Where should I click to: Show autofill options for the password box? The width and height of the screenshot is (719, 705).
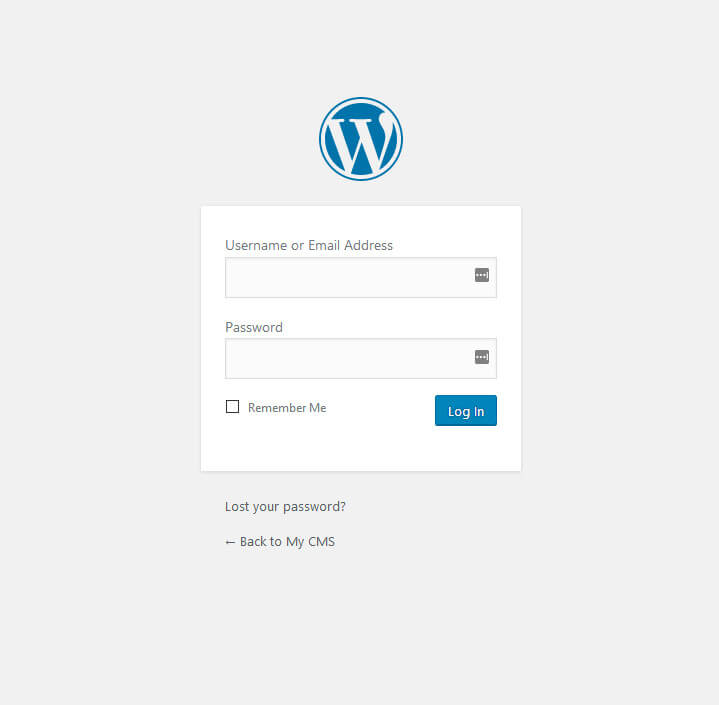point(481,357)
